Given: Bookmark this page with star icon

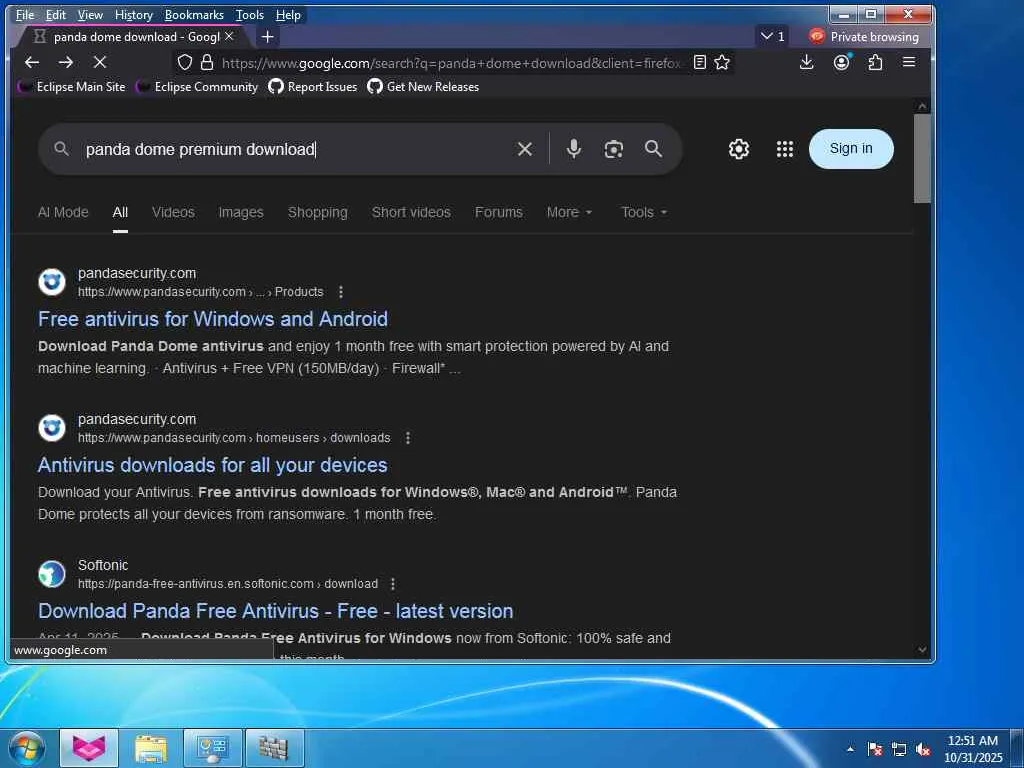Looking at the screenshot, I should click(x=722, y=62).
